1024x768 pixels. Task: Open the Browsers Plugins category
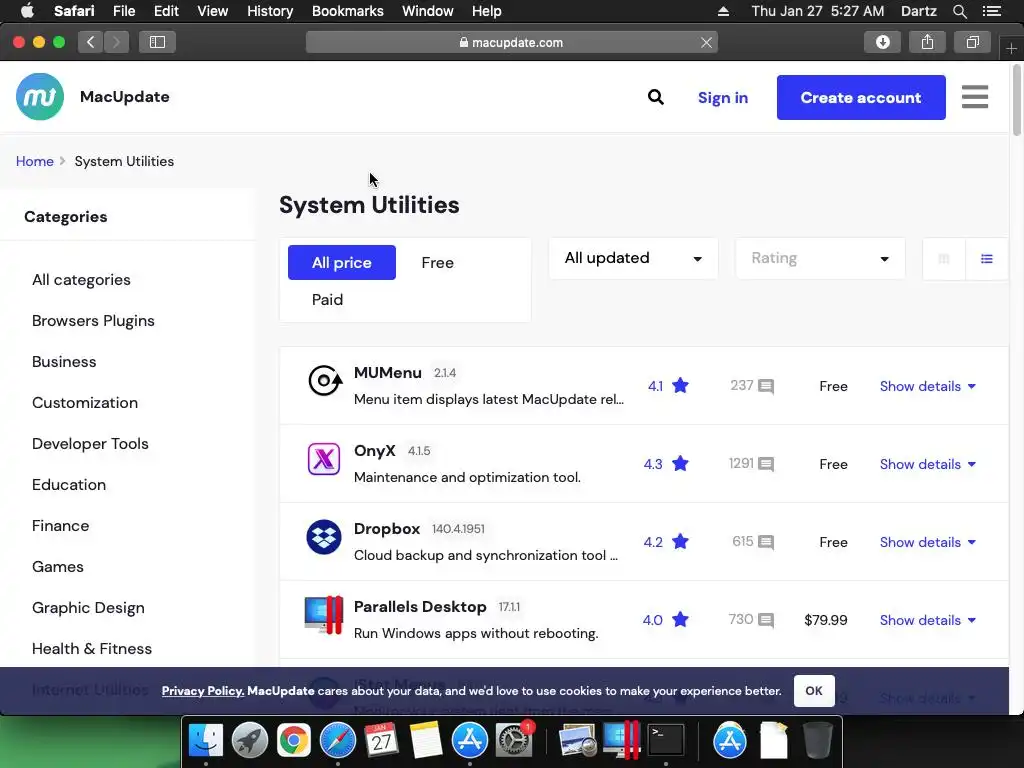tap(93, 321)
